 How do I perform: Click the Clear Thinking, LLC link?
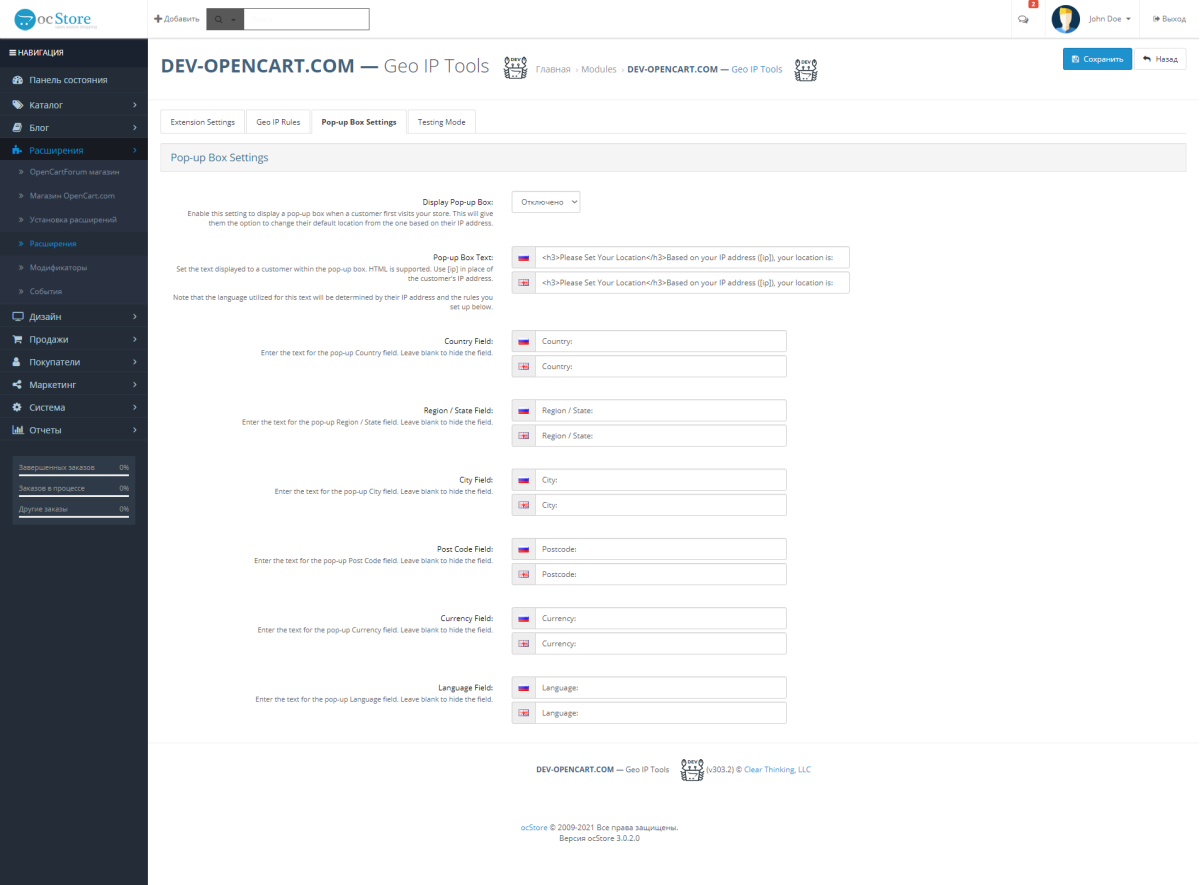[x=777, y=770]
